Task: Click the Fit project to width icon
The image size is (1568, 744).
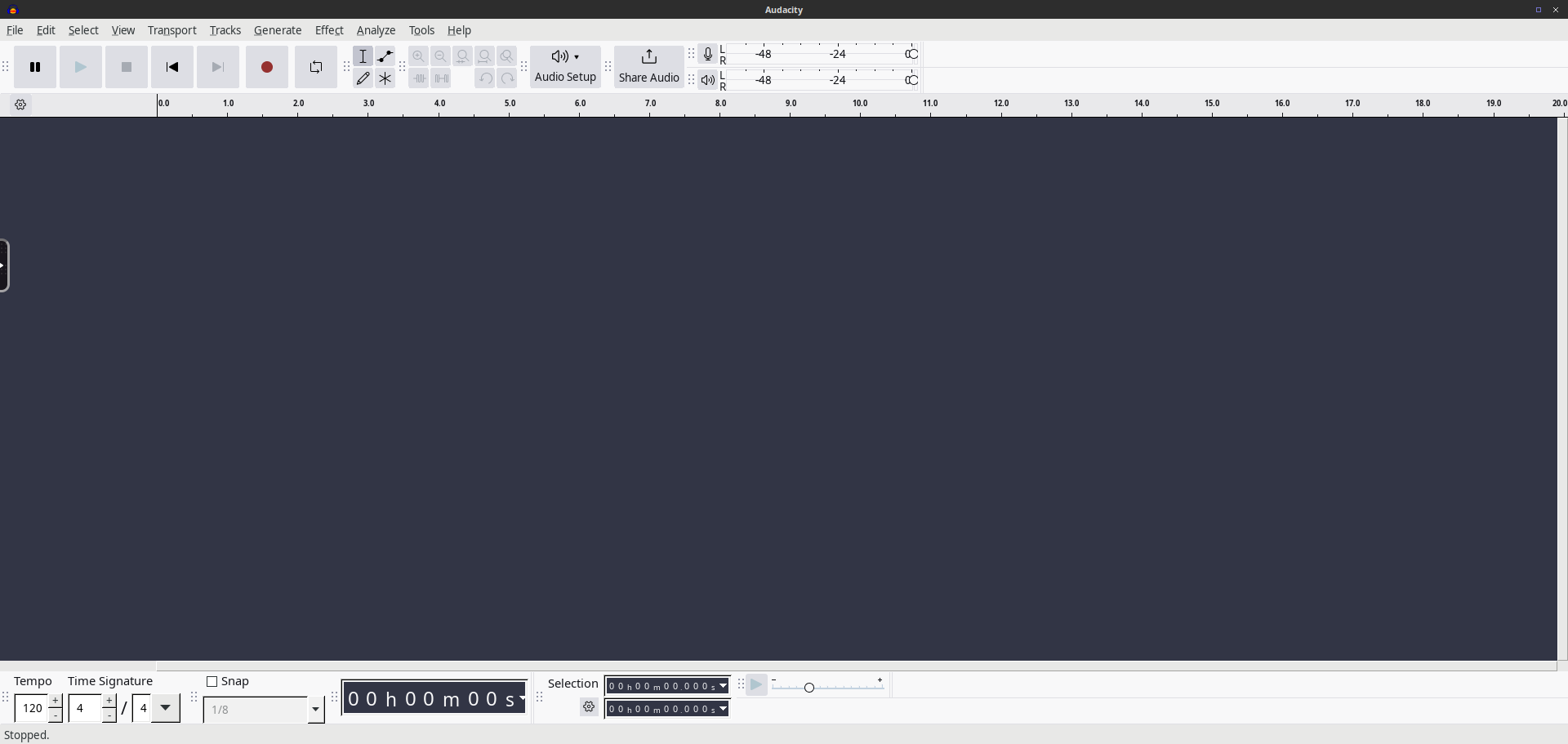Action: click(485, 56)
